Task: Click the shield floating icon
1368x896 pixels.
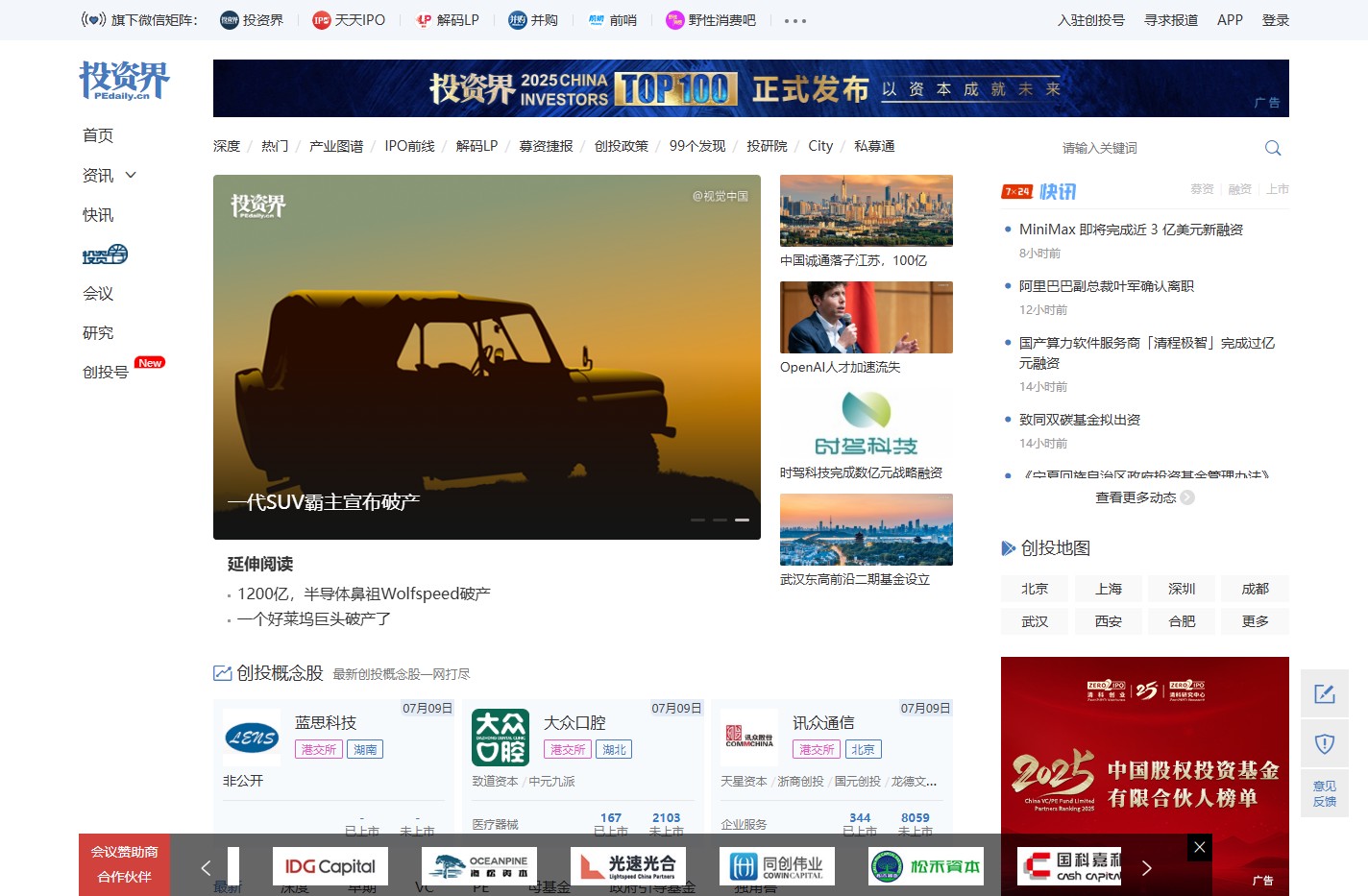Action: pos(1325,743)
